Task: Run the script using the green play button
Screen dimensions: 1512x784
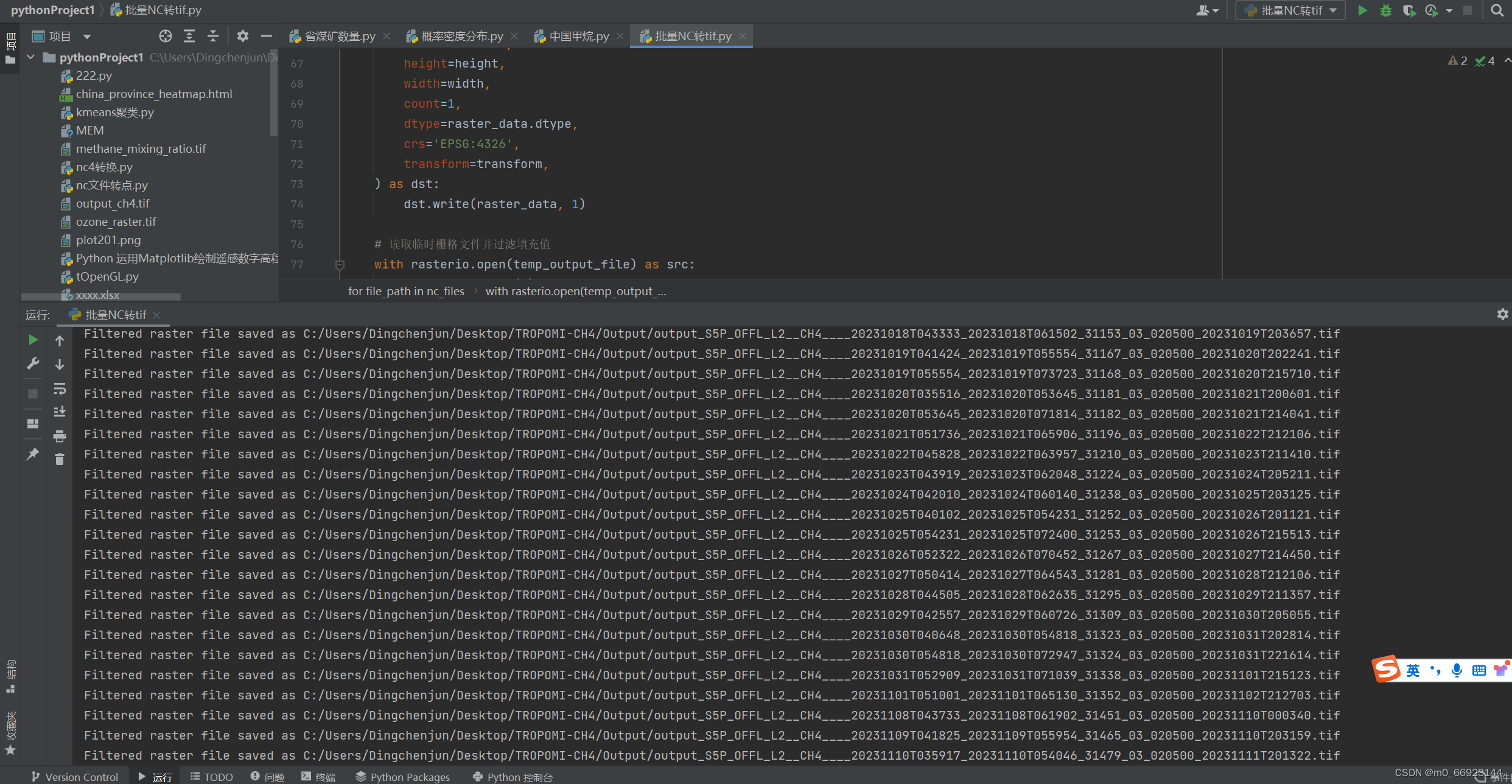Action: pos(1363,10)
